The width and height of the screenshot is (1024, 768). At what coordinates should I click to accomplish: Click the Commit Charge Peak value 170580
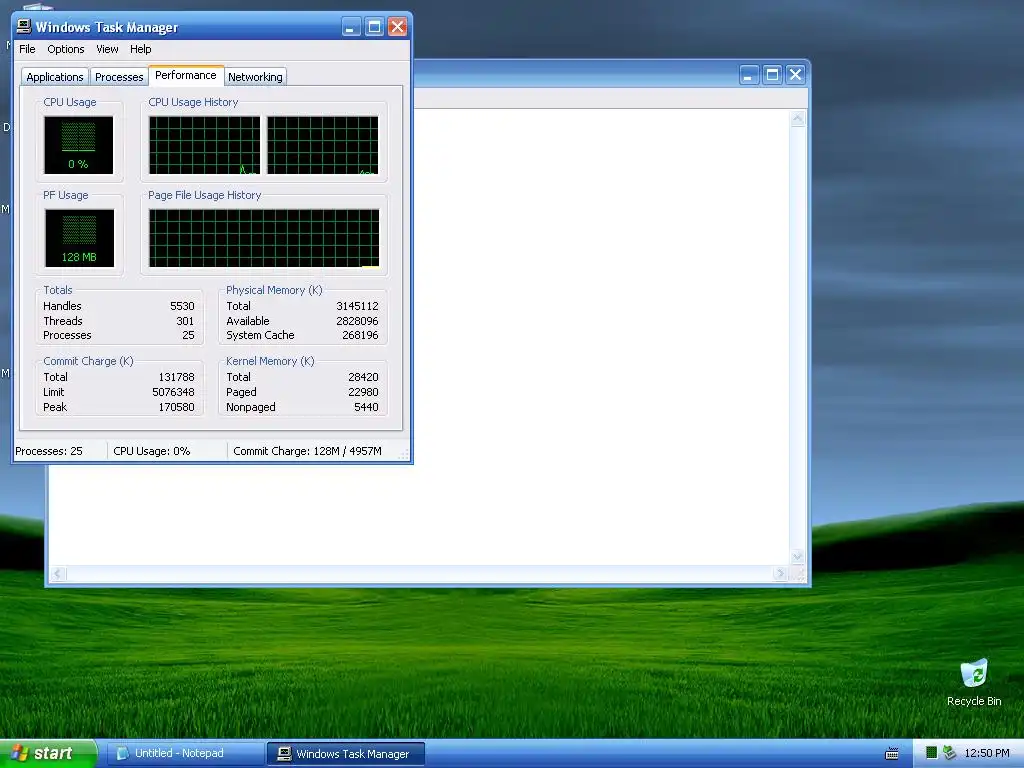coord(176,408)
